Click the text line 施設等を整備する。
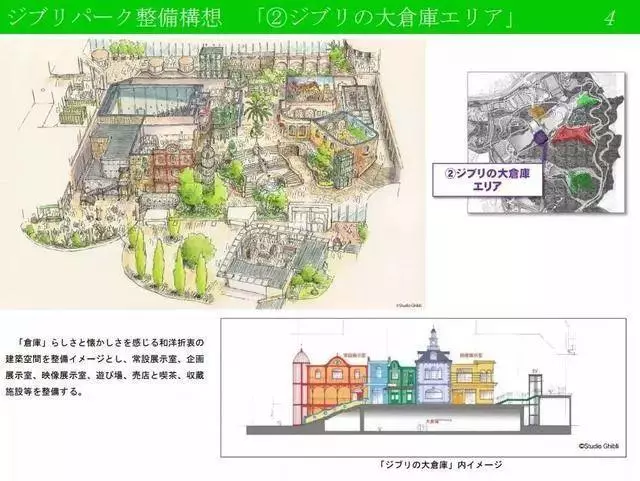 (x=44, y=392)
